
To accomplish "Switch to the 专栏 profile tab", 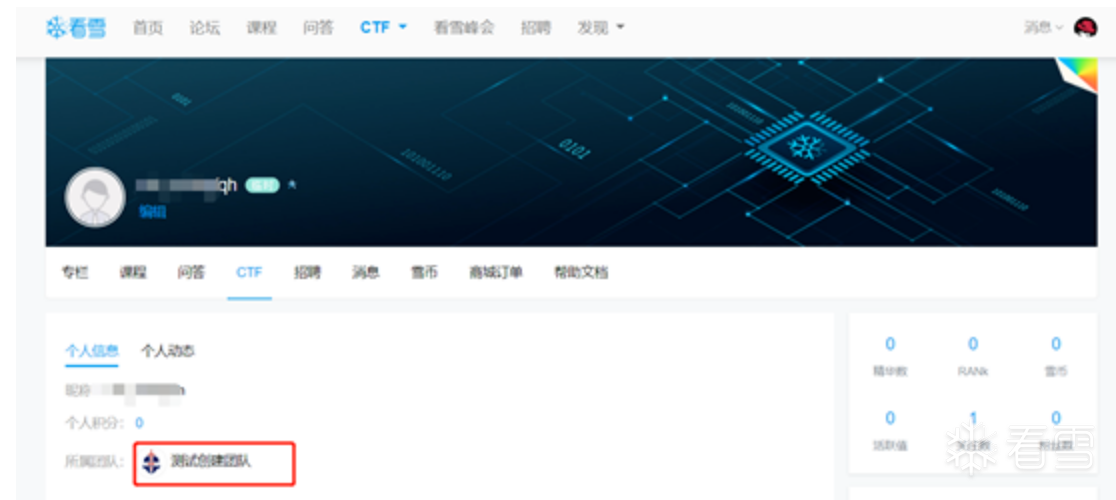I will (75, 272).
